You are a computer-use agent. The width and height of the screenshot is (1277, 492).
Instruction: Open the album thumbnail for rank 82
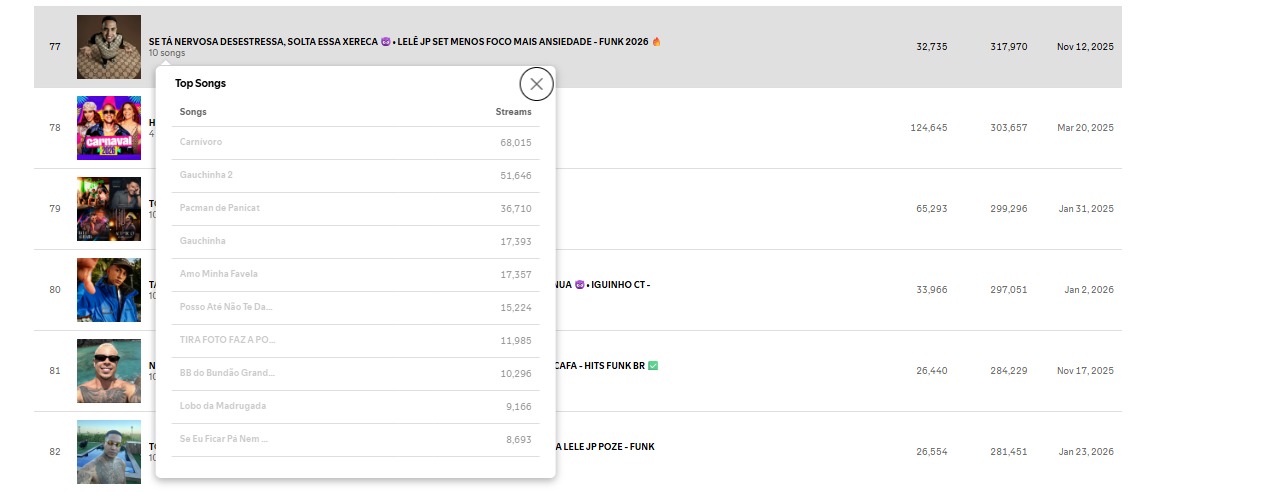tap(109, 452)
